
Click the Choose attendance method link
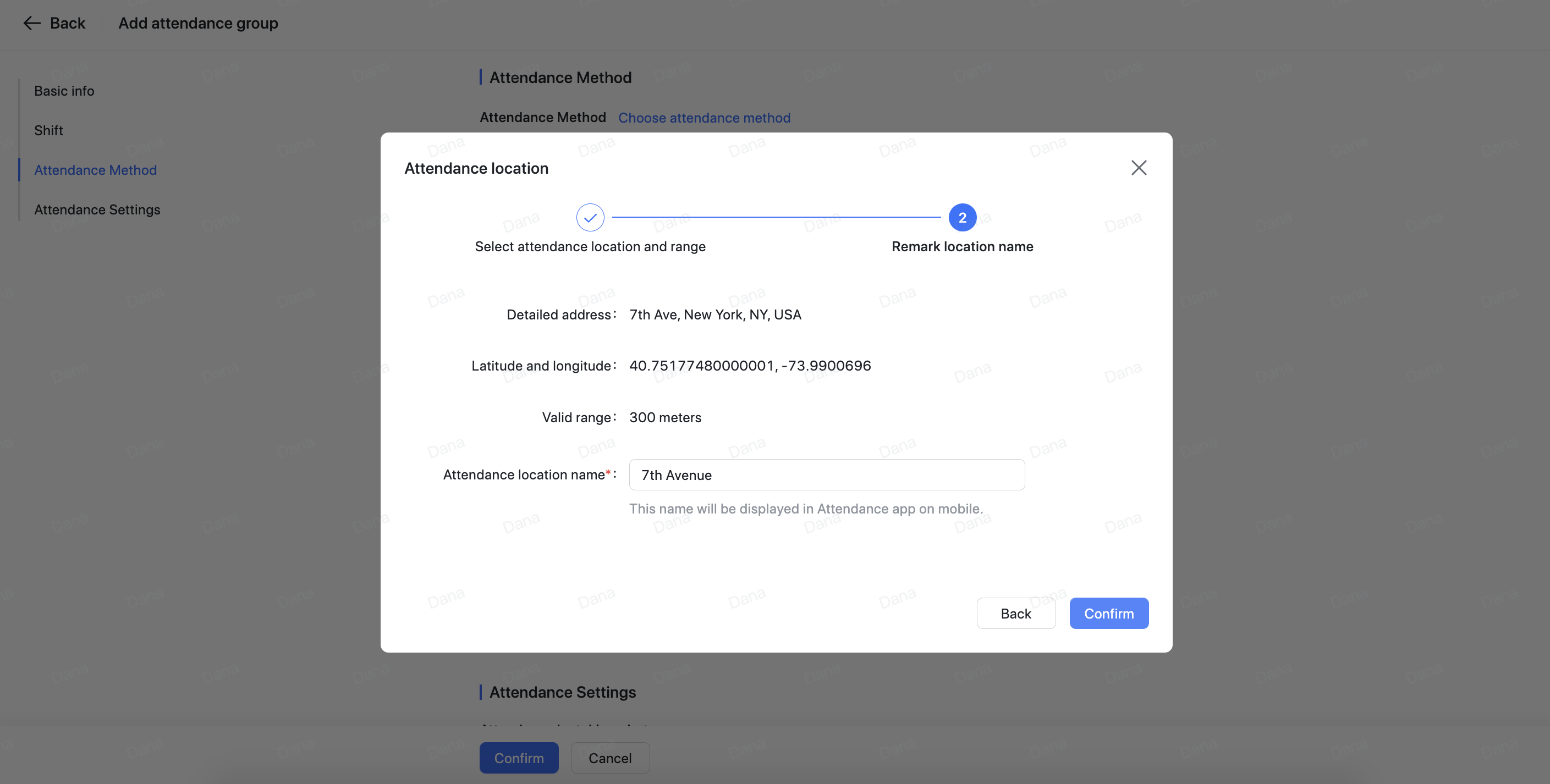click(705, 117)
